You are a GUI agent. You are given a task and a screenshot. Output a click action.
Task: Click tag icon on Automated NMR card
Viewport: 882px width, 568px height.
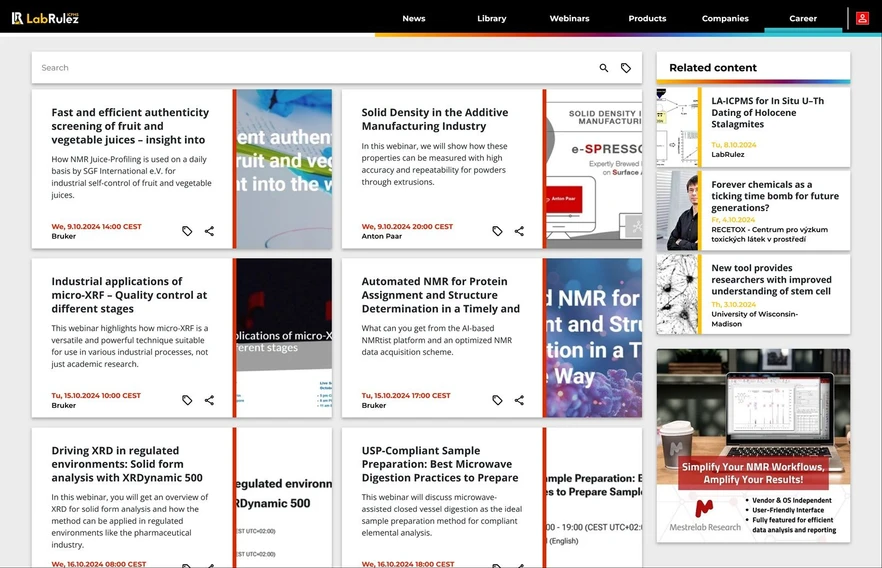(497, 400)
